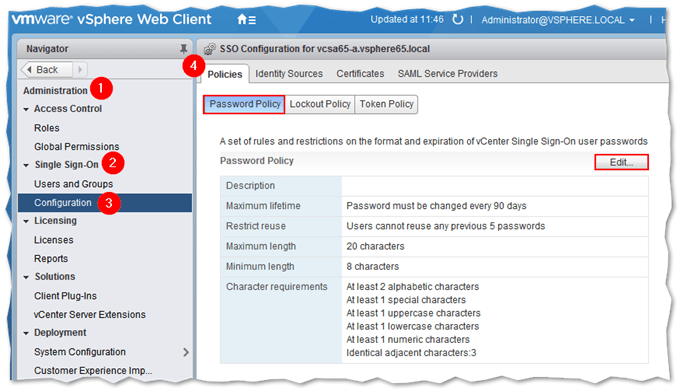Click 'Users cannot reuse any previous 5 passwords'
680x391 pixels.
445,226
